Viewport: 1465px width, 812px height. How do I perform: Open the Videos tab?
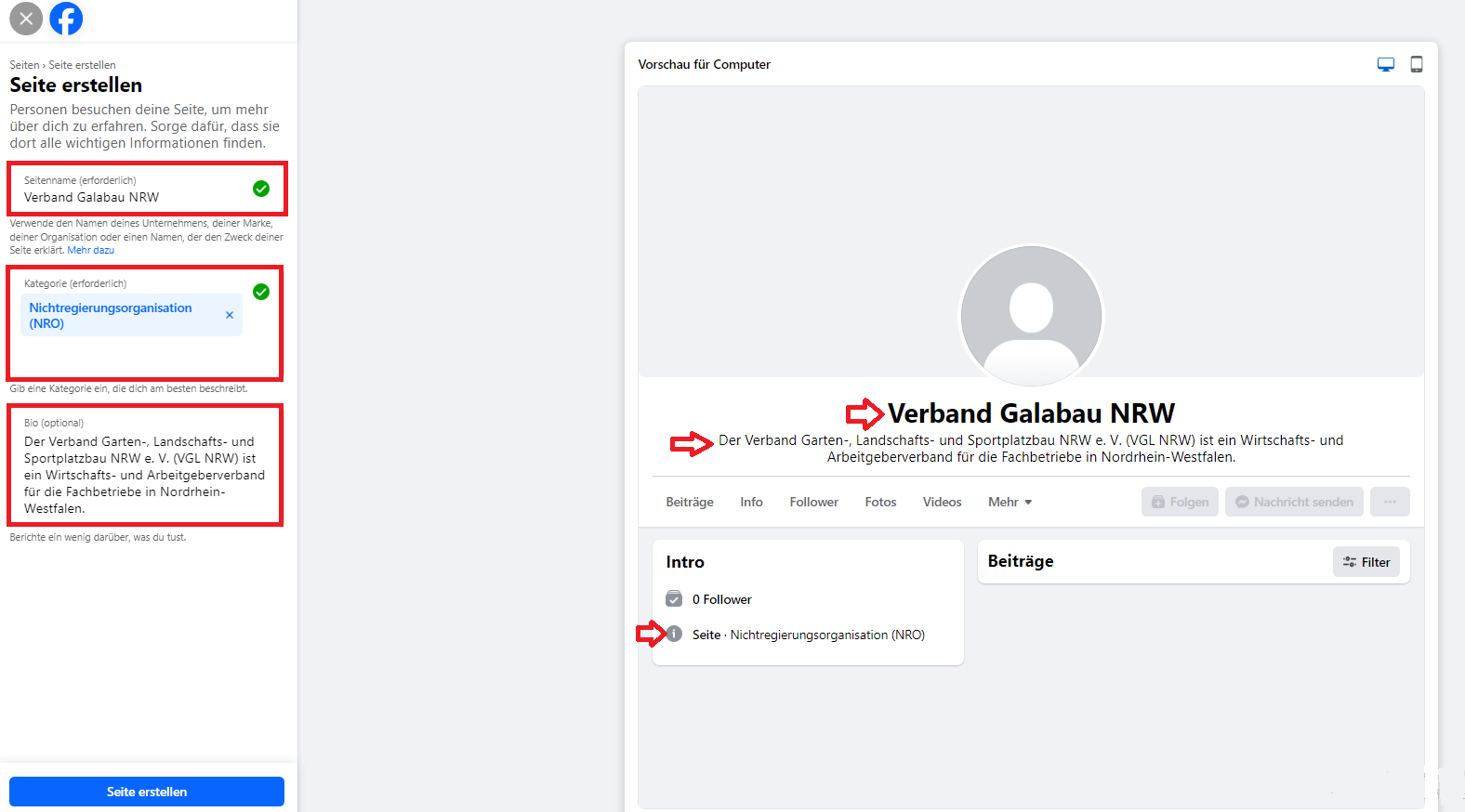pos(942,502)
